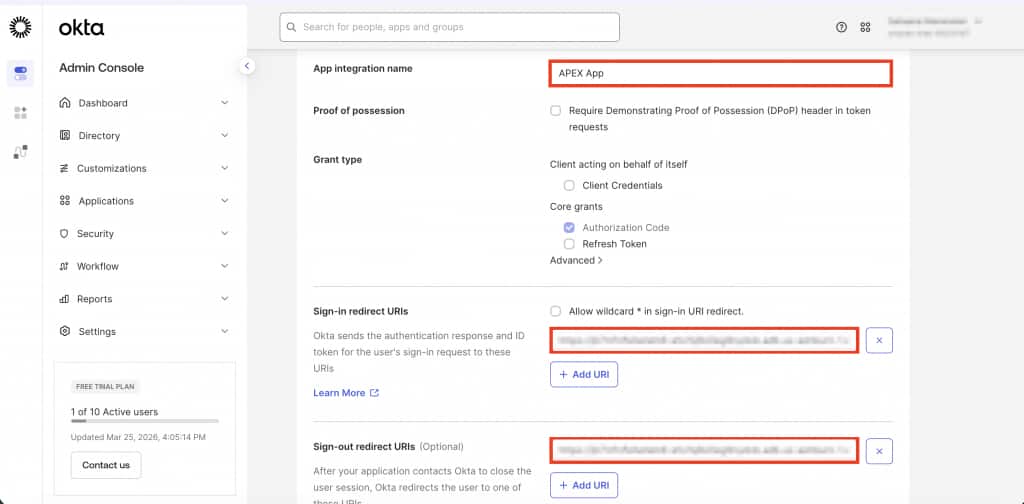Click the Workflow icon
This screenshot has width=1024, height=504.
64,266
